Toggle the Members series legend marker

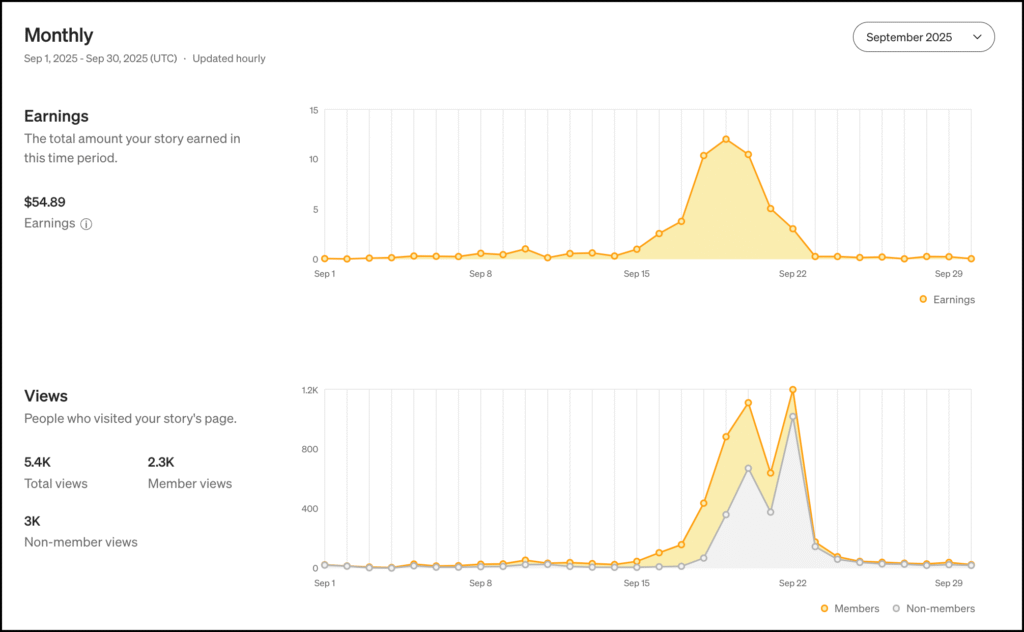pos(824,608)
